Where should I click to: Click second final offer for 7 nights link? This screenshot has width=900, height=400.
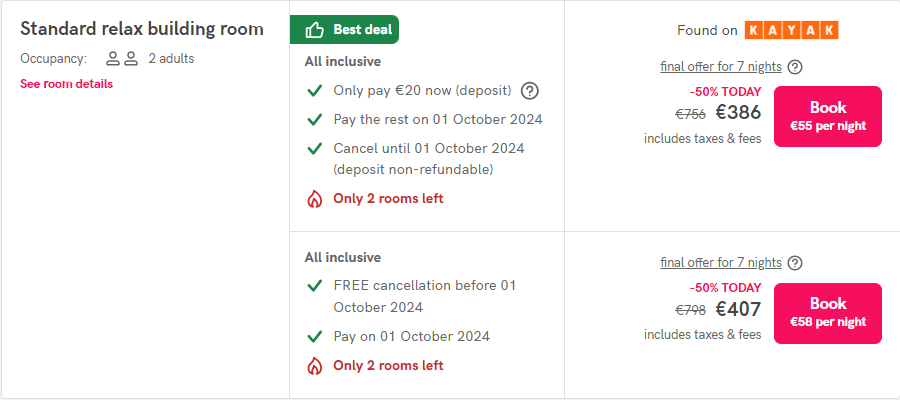tap(721, 263)
